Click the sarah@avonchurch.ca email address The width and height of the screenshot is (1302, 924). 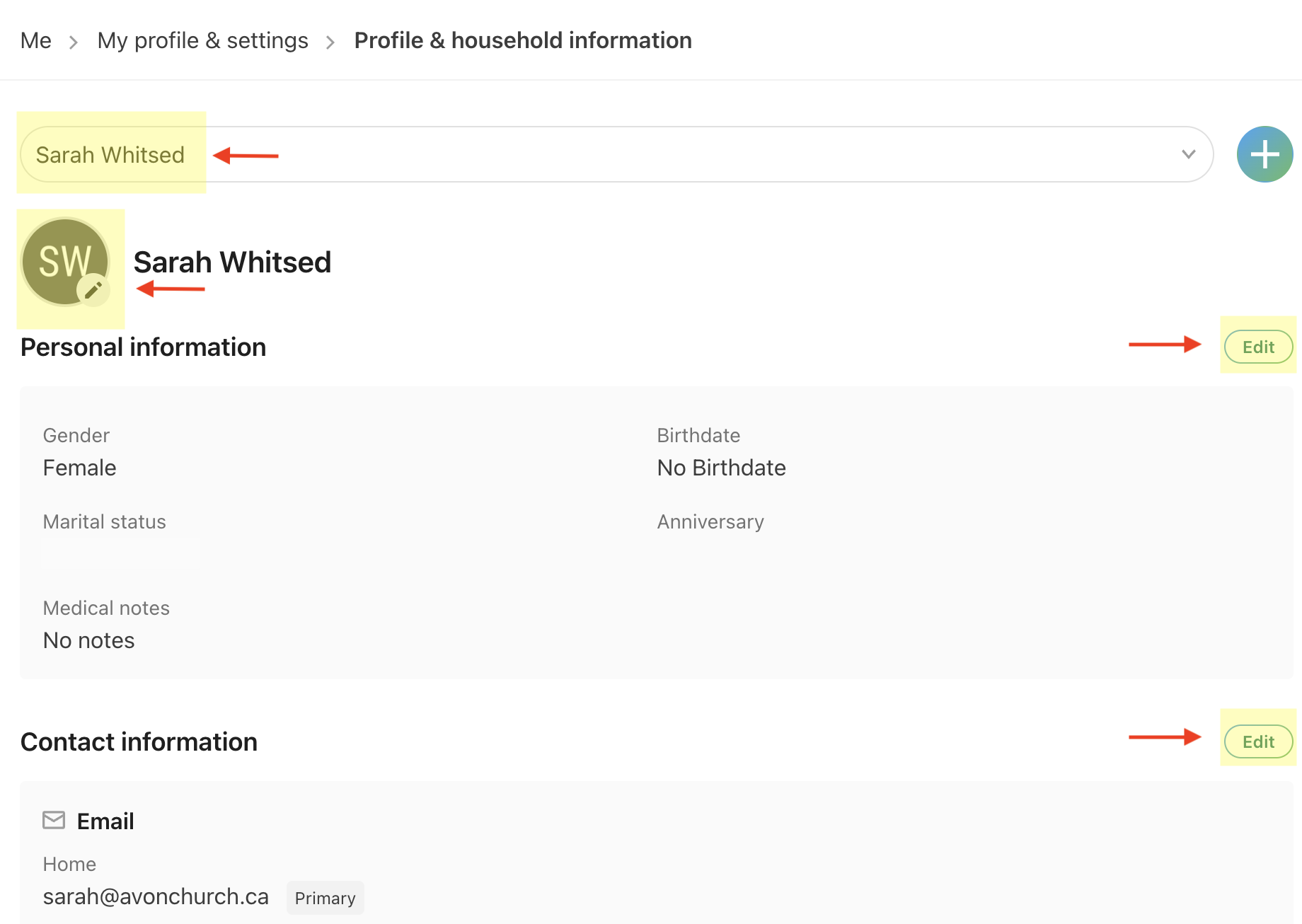pyautogui.click(x=156, y=896)
